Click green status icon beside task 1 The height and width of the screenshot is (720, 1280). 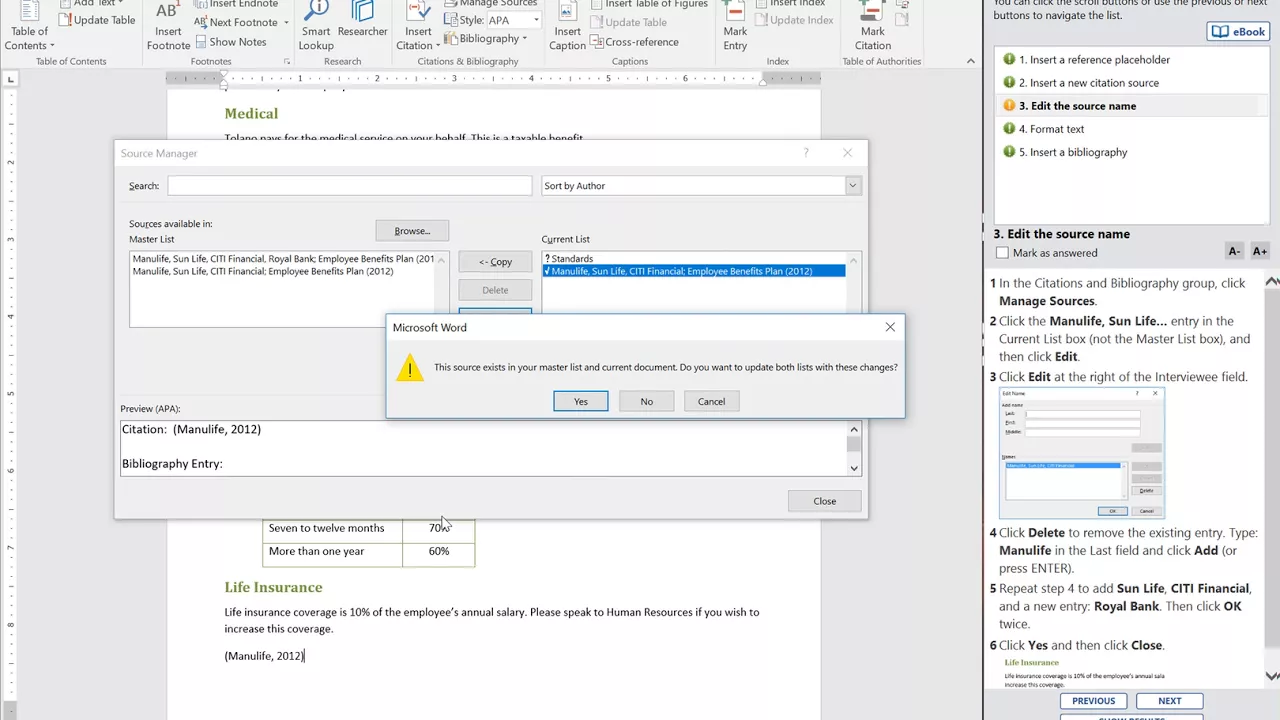(1008, 59)
